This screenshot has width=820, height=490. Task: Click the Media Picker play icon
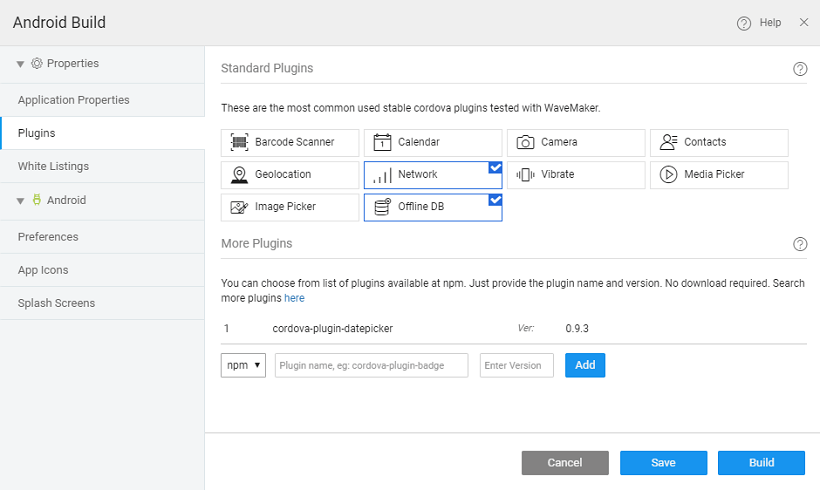[x=668, y=175]
